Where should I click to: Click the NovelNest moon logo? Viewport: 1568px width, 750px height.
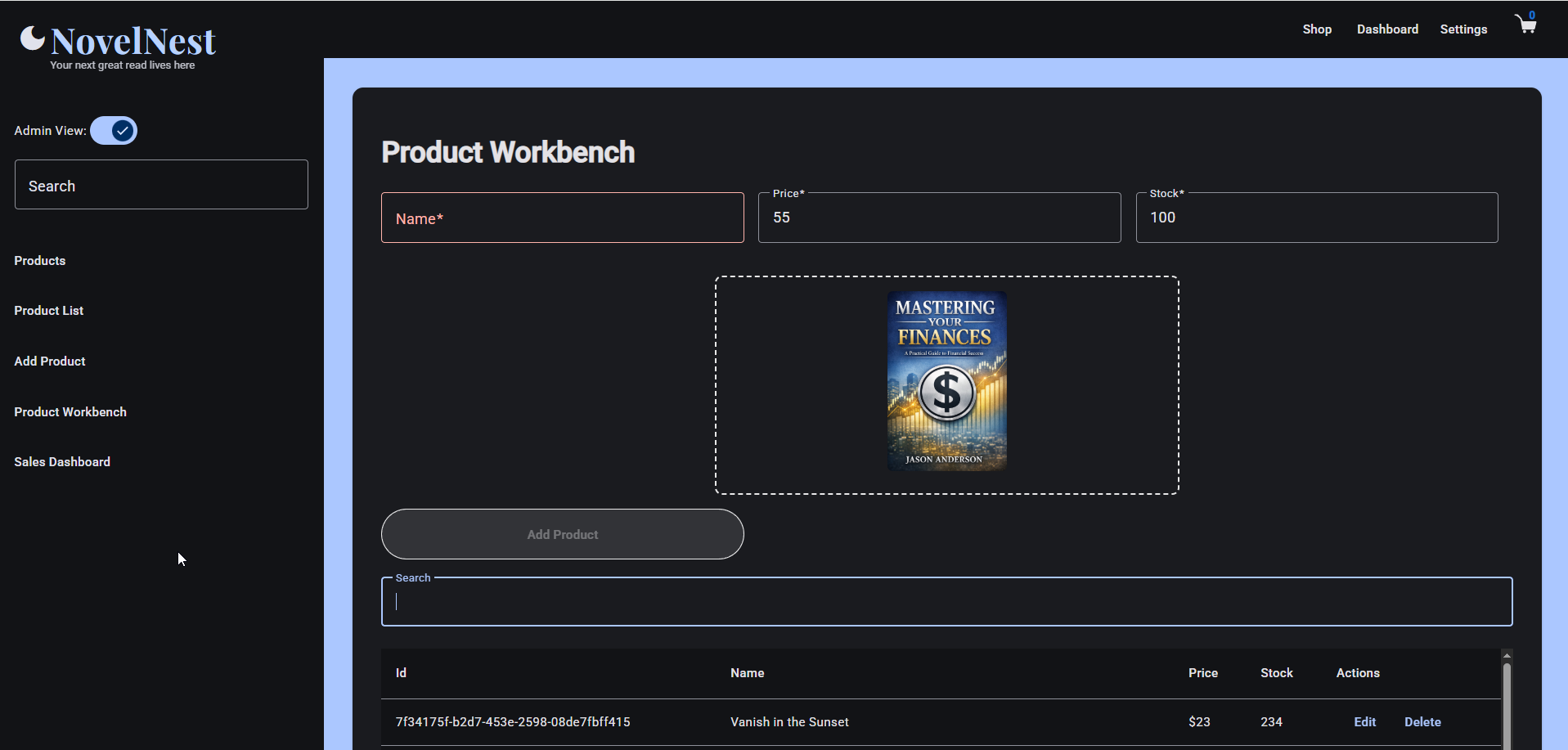tap(33, 38)
